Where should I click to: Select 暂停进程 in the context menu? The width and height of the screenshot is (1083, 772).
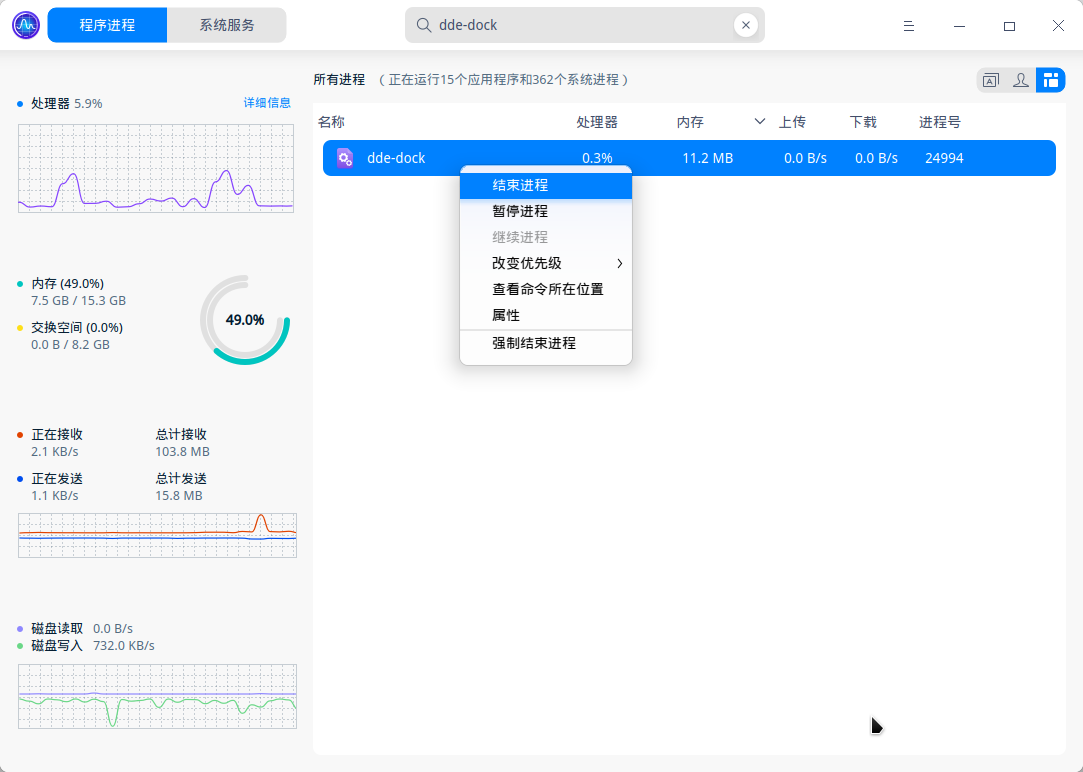pos(545,211)
